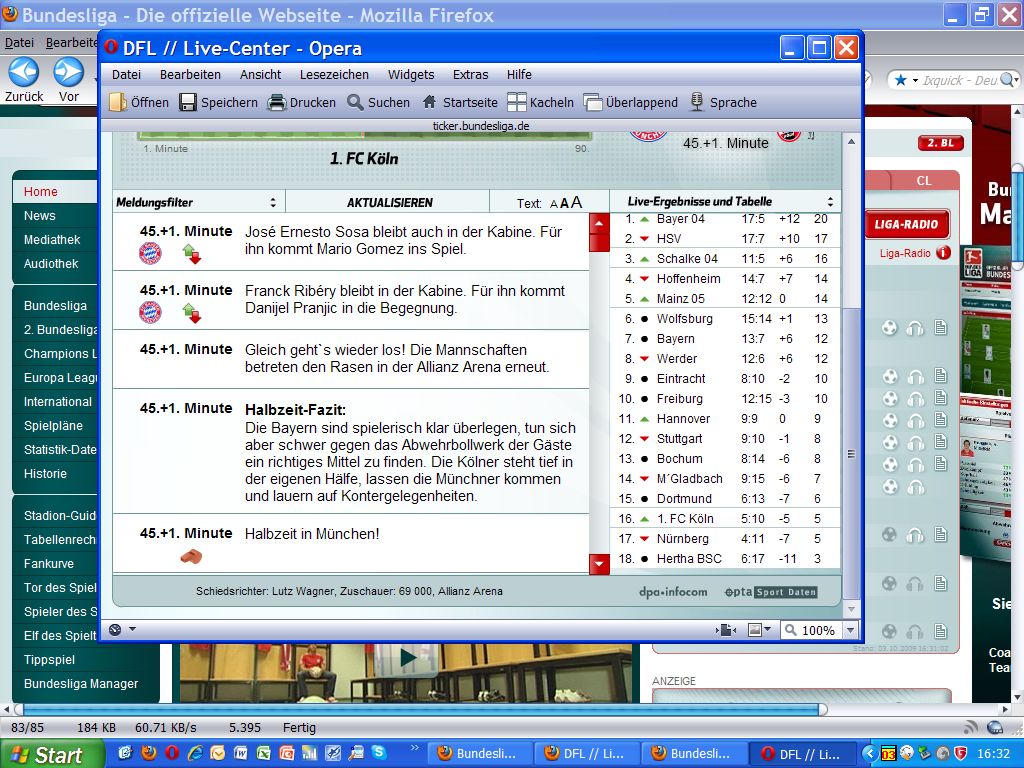Click the Speichern floppy disk icon

click(x=188, y=103)
